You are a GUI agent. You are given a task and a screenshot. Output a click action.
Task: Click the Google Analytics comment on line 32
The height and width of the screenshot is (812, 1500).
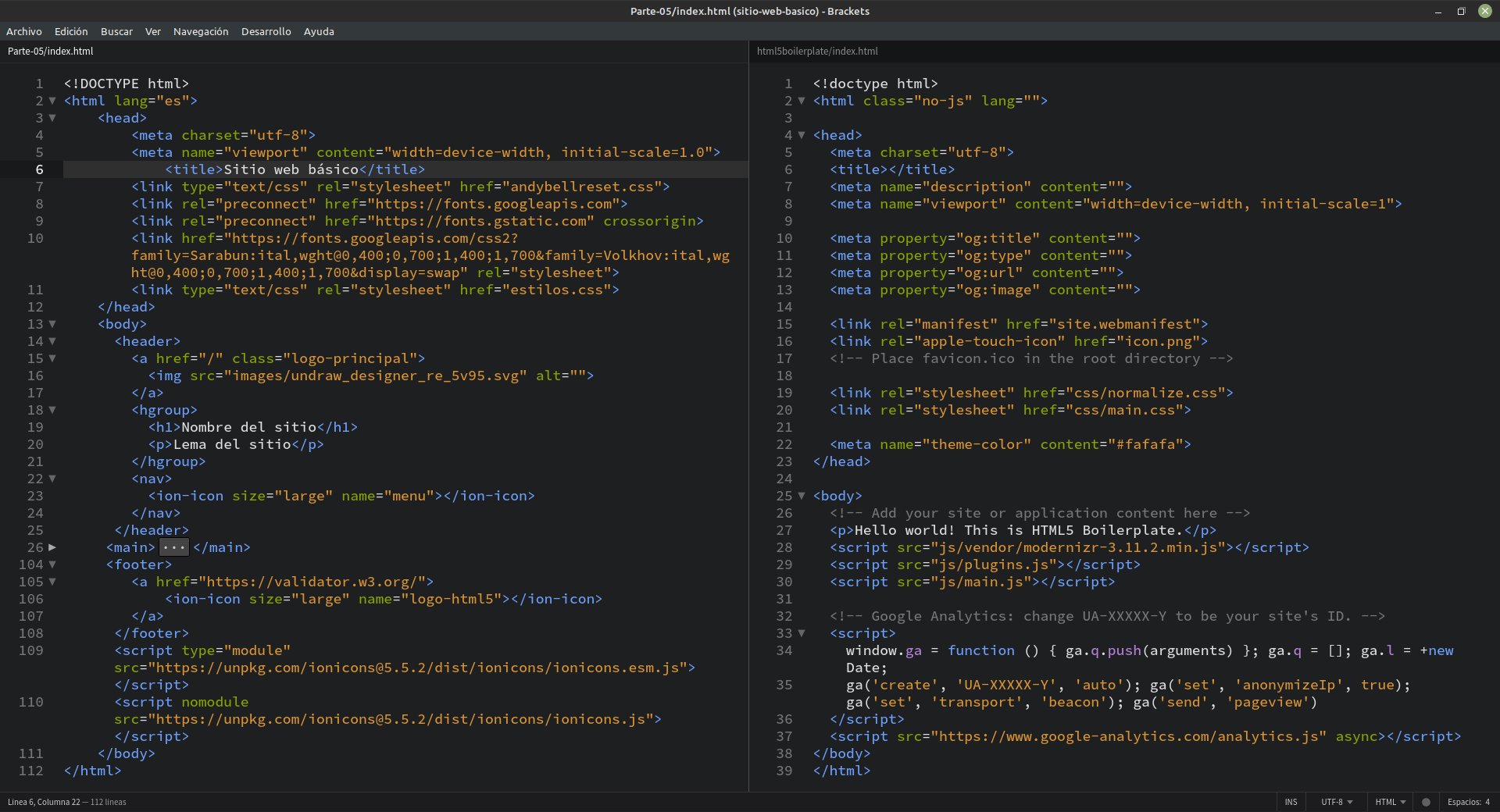point(1107,616)
